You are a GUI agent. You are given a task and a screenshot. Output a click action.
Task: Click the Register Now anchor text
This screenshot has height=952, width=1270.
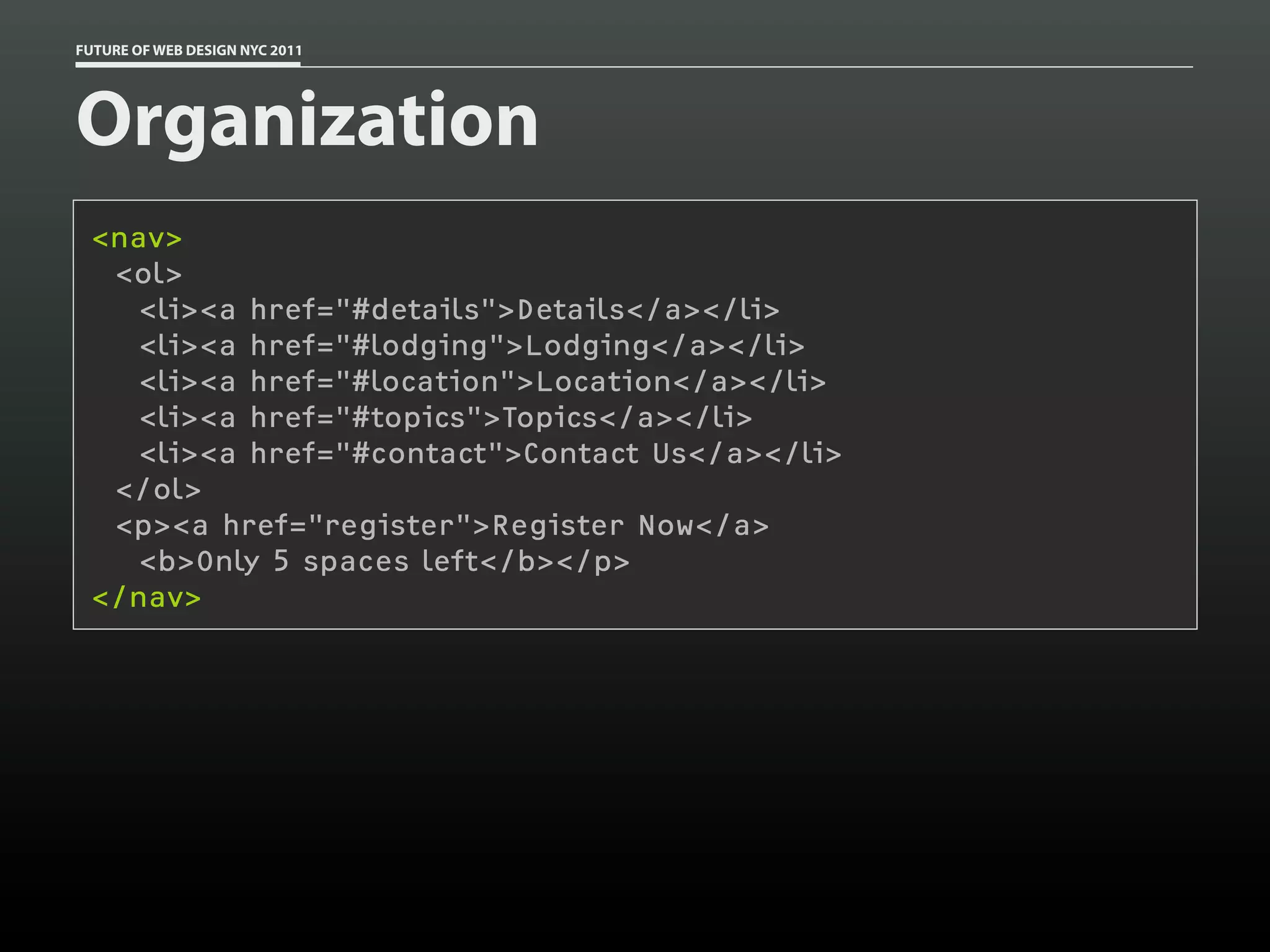(x=593, y=526)
